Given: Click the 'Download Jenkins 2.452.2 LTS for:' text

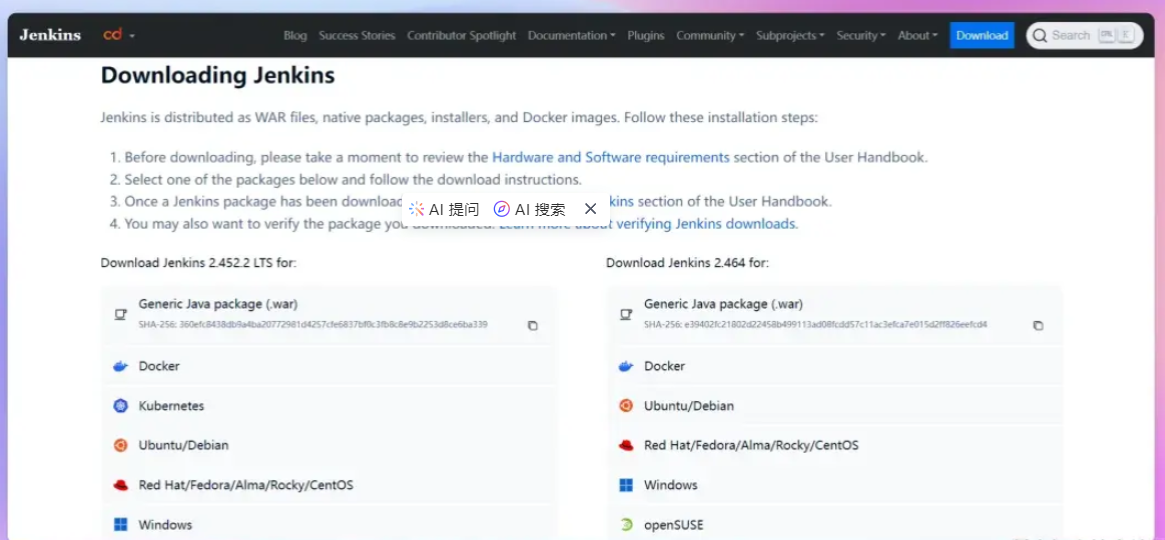Looking at the screenshot, I should click(199, 262).
